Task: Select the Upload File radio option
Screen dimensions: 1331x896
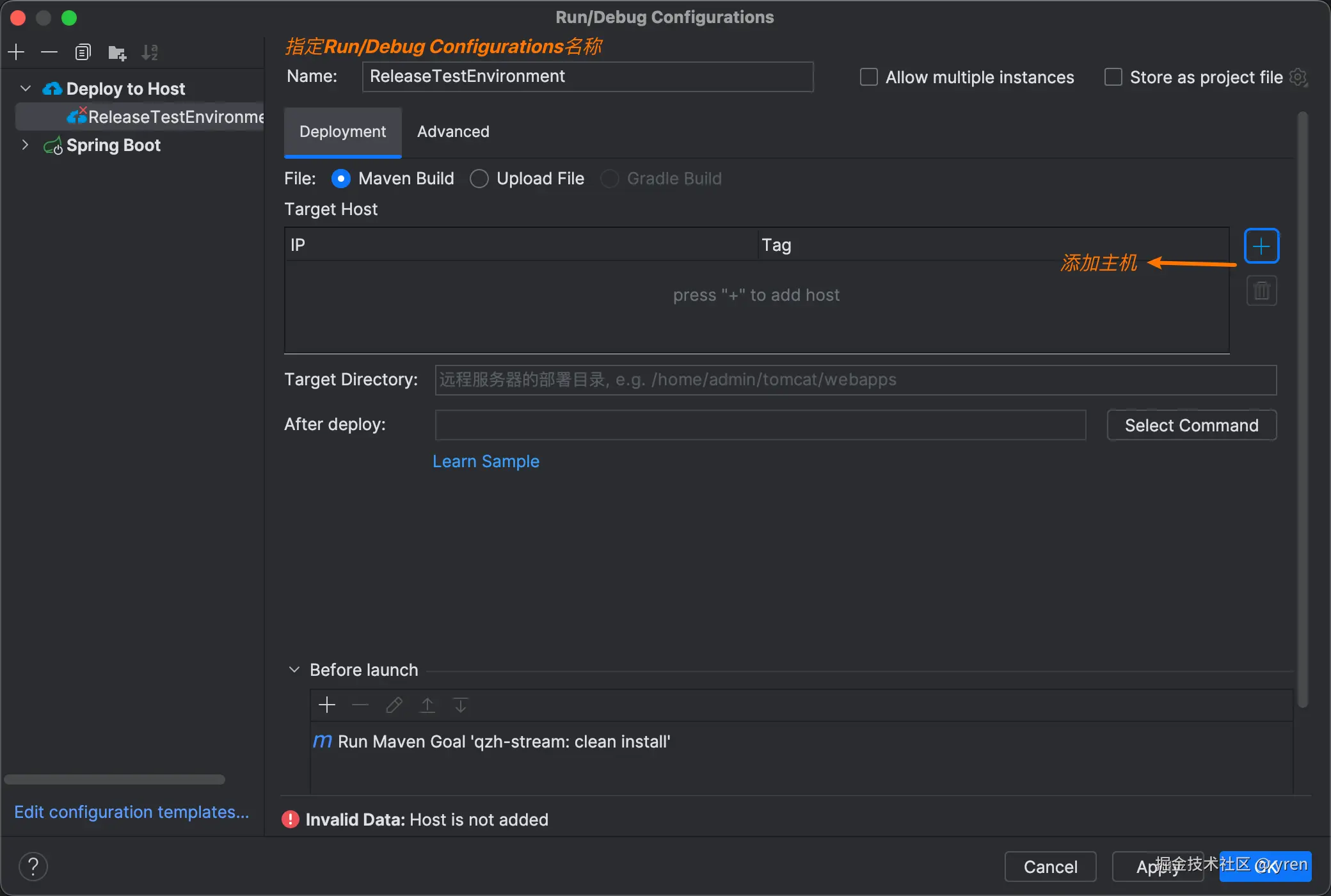Action: (479, 179)
